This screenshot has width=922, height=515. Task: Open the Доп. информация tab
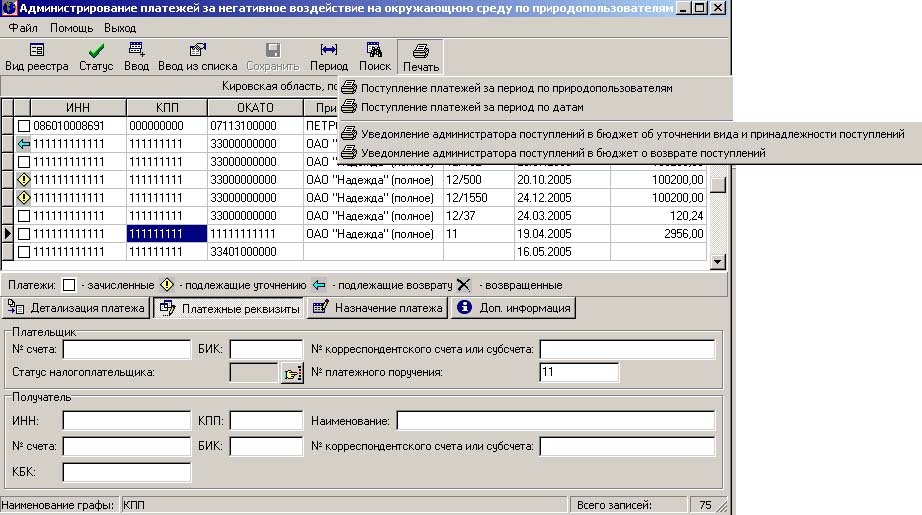tap(514, 308)
